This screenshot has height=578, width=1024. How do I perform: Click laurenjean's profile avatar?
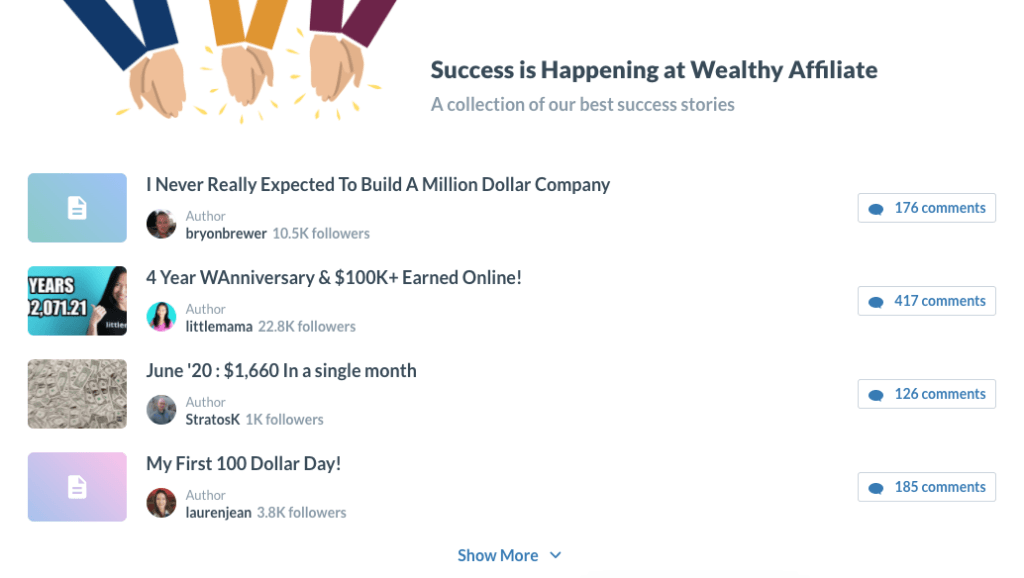pos(161,503)
